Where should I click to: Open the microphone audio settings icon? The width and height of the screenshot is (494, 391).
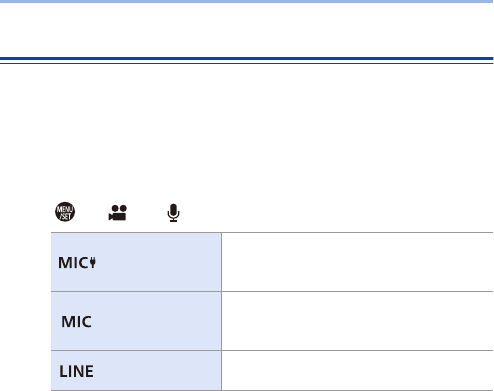(x=173, y=213)
